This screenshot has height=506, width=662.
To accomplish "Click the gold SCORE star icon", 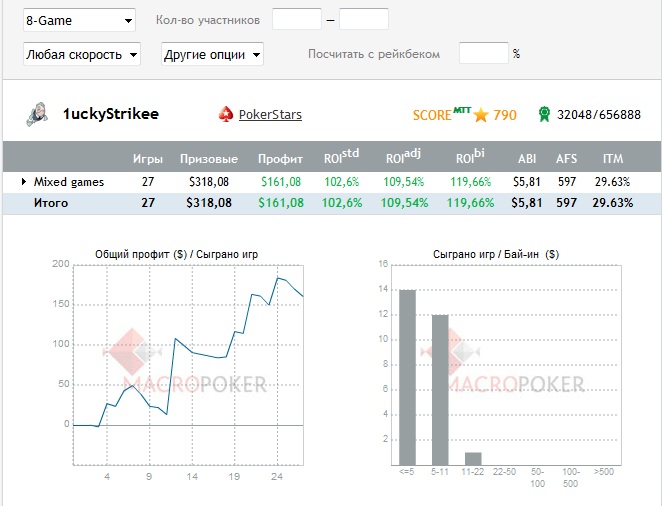I will [481, 115].
